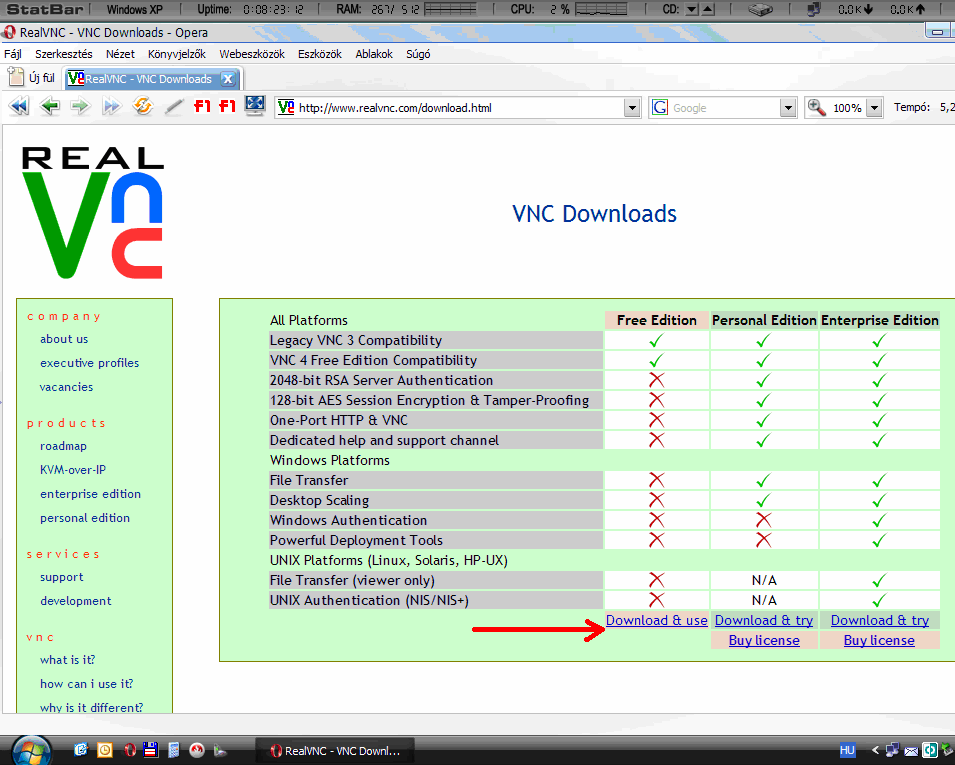
Task: Click the floppy disk quick launch icon
Action: tap(151, 750)
